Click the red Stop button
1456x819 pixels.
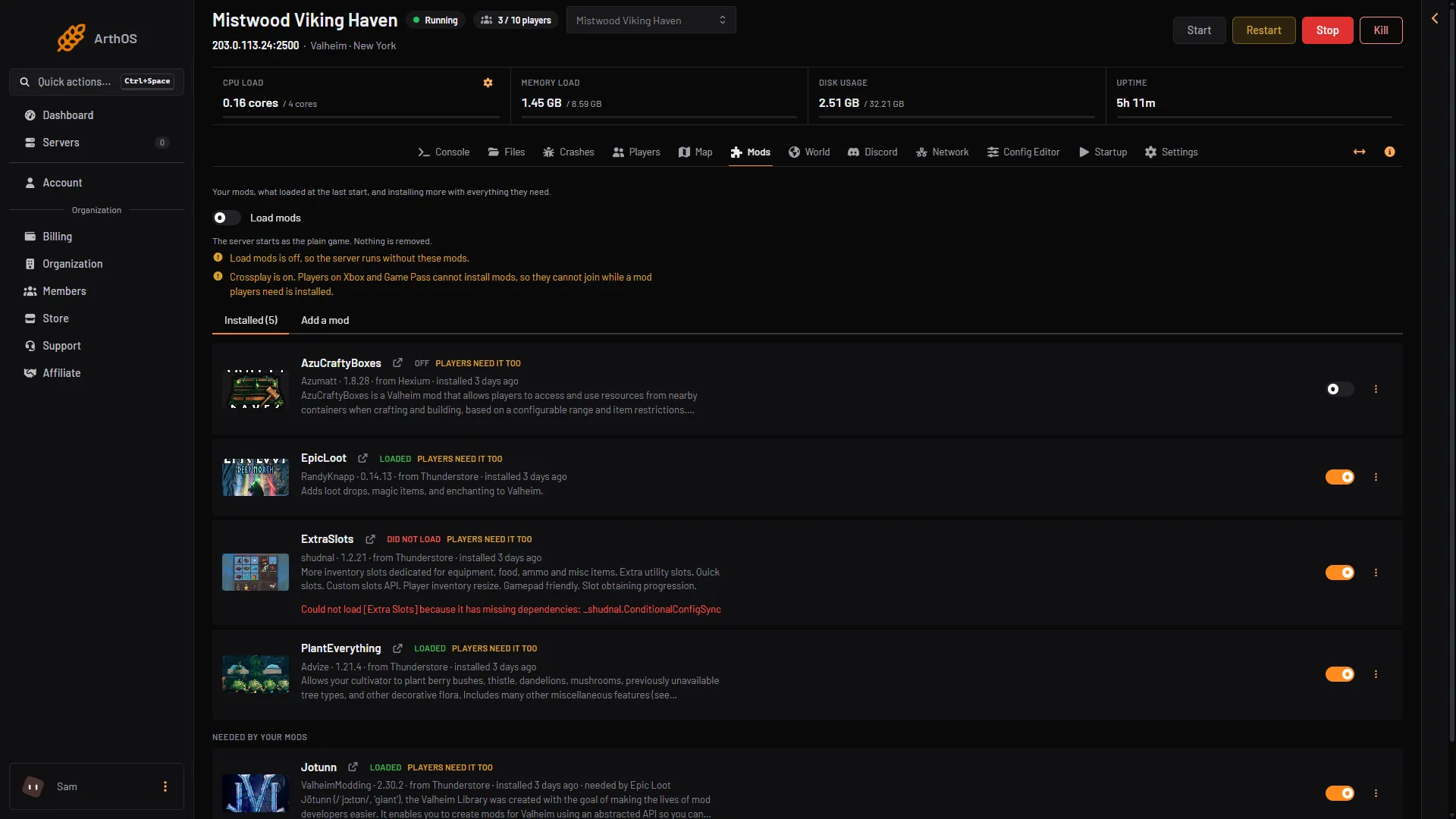coord(1327,30)
